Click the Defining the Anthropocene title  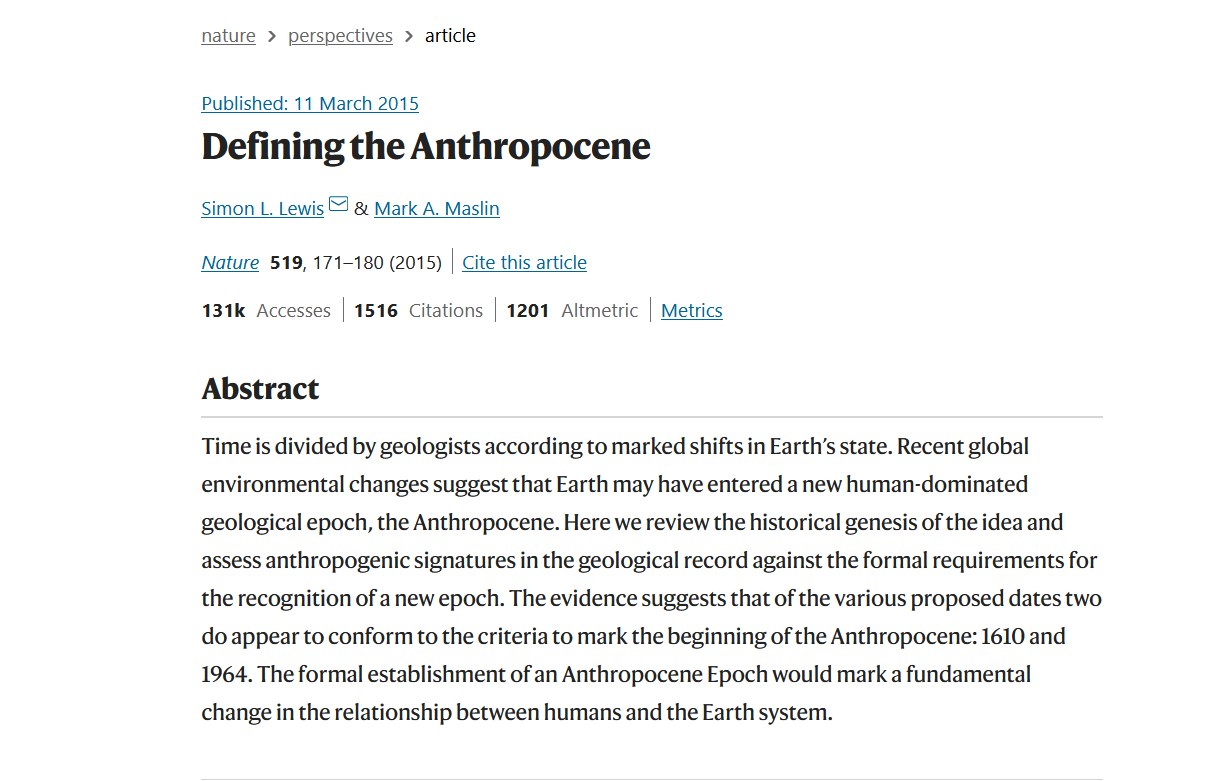pyautogui.click(x=426, y=147)
